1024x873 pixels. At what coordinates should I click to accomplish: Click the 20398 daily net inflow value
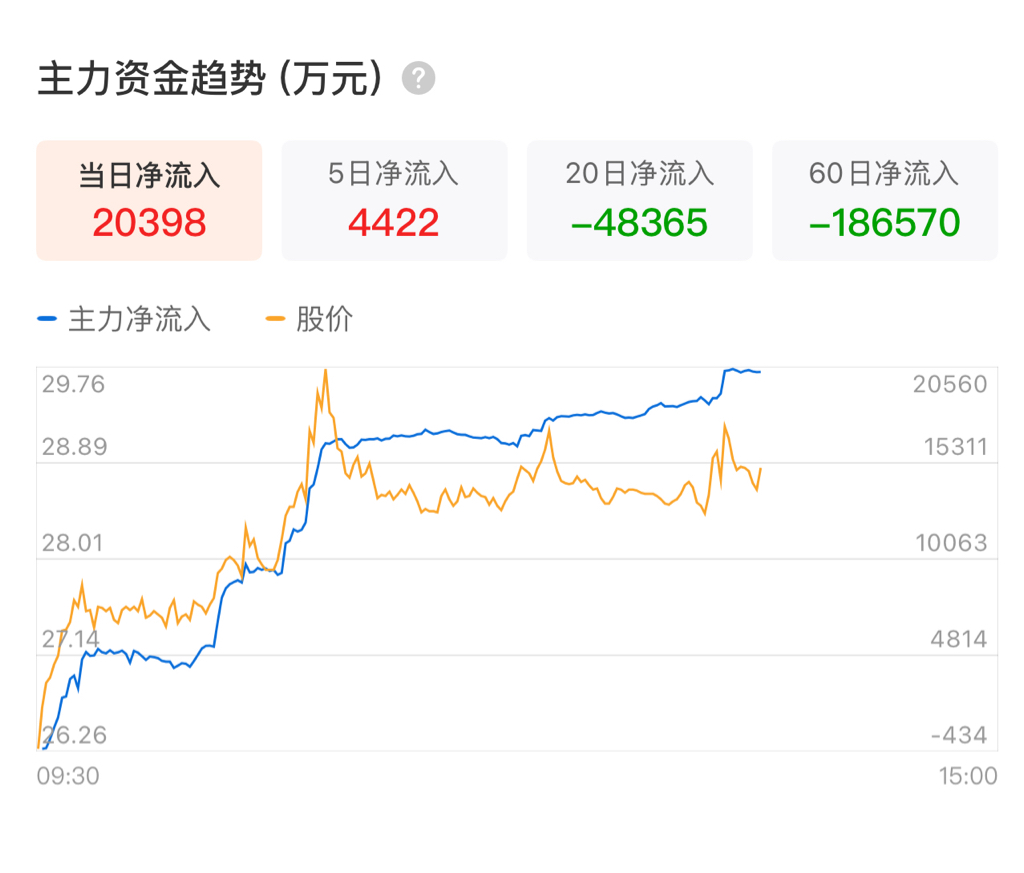tap(149, 223)
